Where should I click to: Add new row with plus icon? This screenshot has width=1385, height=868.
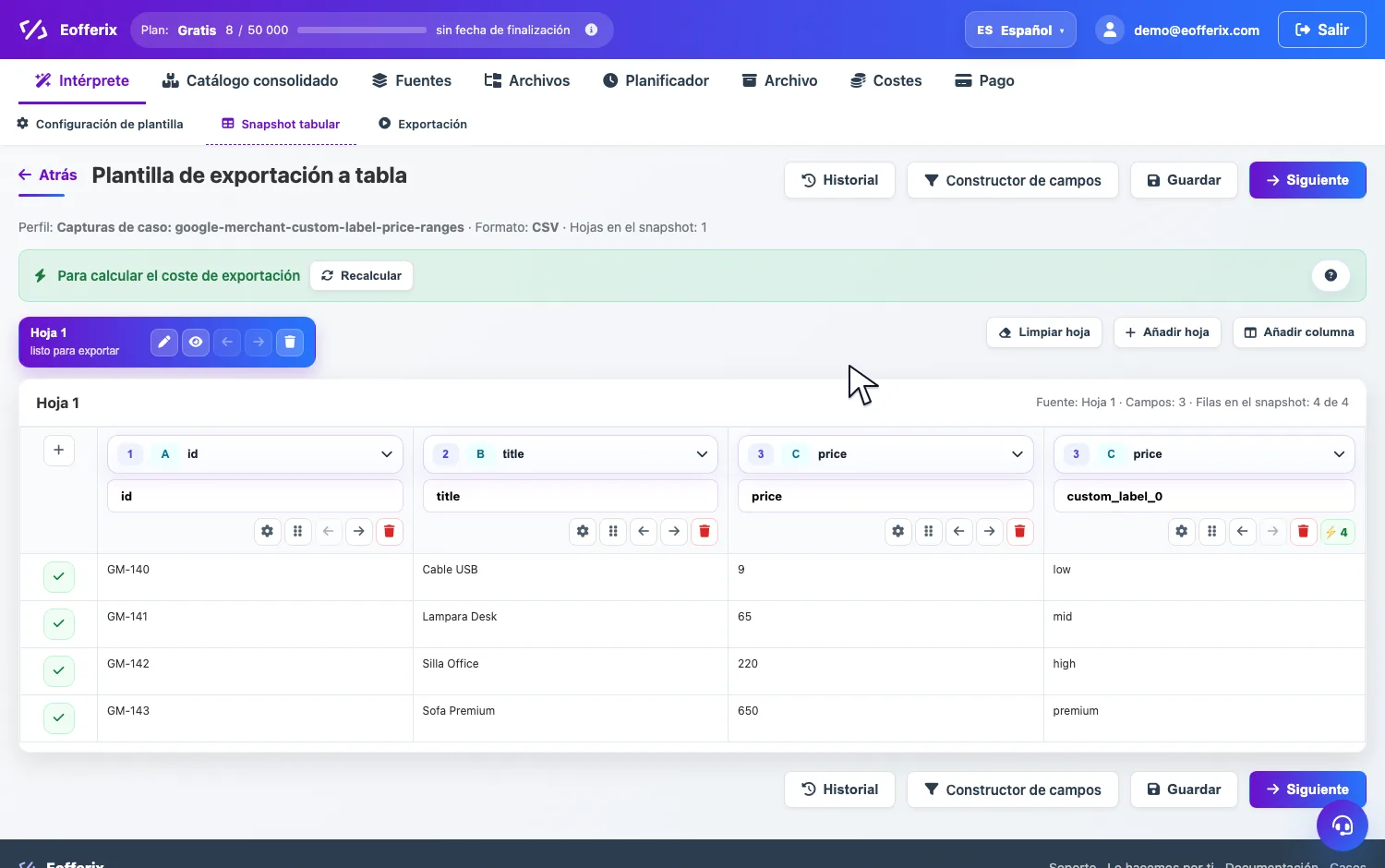pos(58,450)
